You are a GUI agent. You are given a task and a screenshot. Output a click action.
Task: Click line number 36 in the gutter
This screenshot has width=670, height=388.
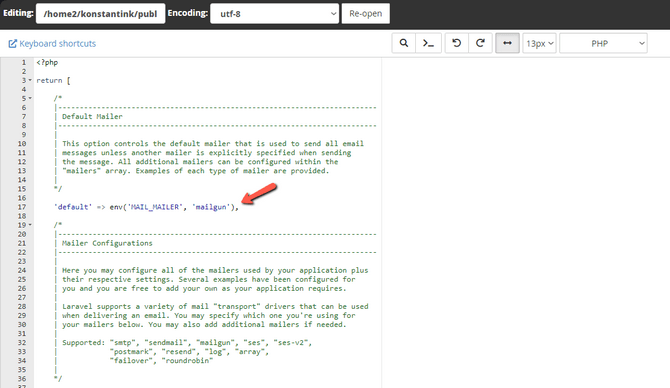pyautogui.click(x=22, y=379)
